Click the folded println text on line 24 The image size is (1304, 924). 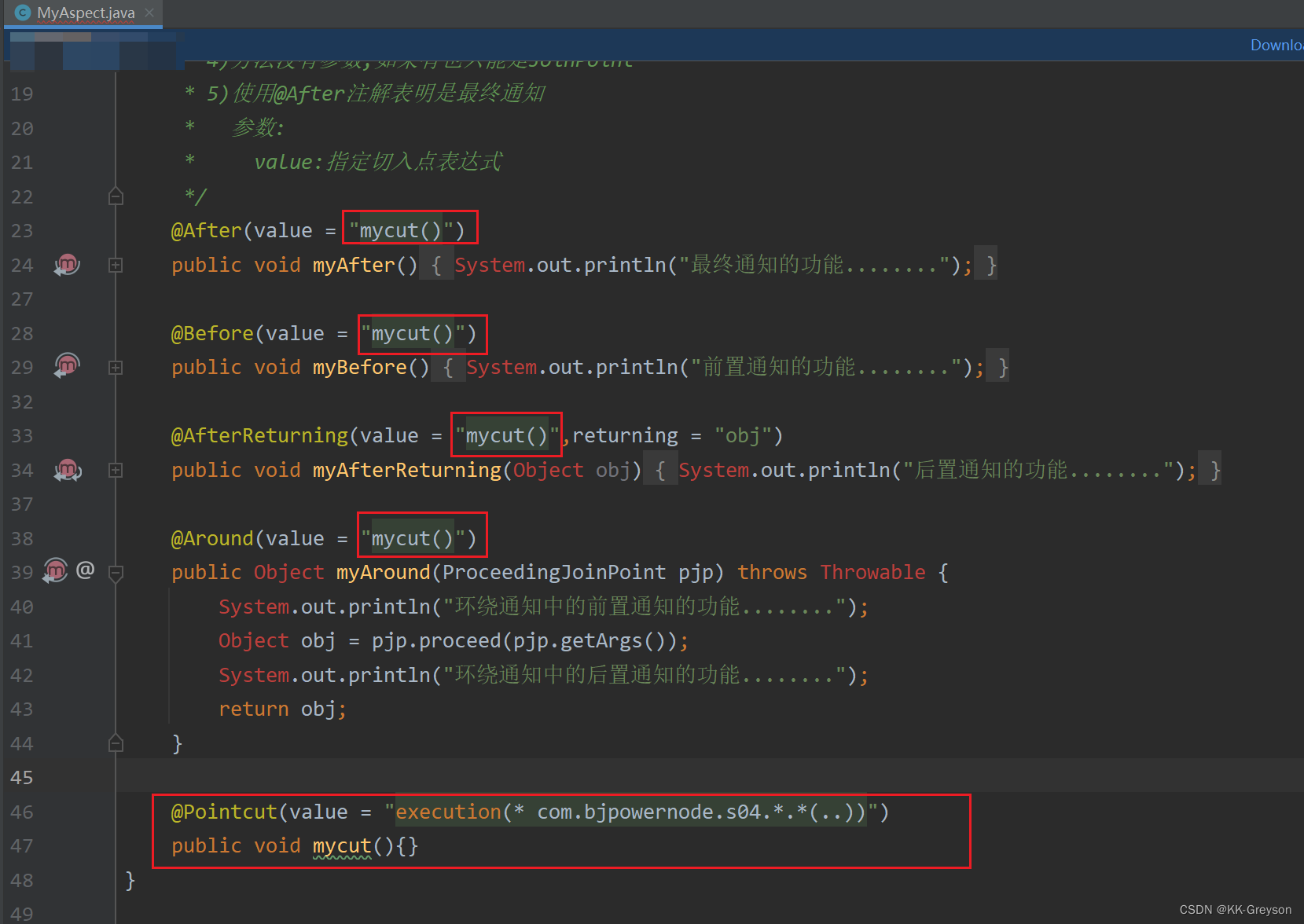tap(713, 266)
